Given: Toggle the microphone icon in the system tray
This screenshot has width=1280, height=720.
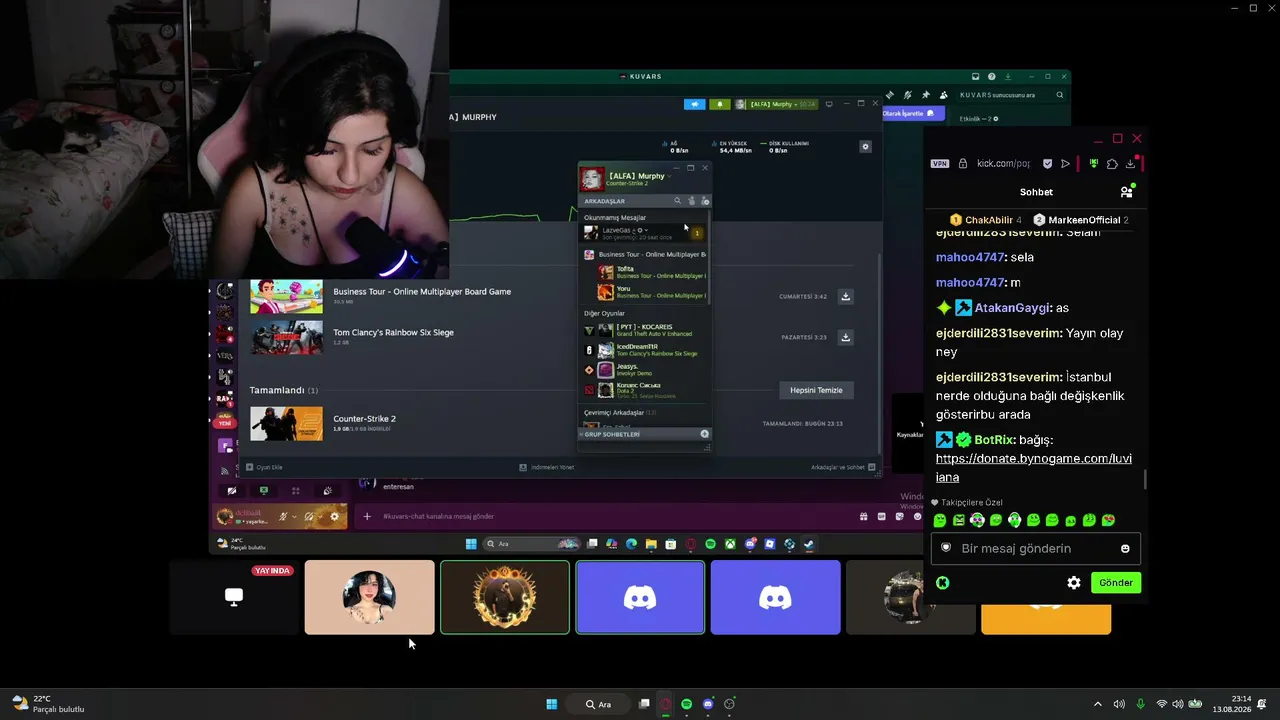Looking at the screenshot, I should point(1140,704).
